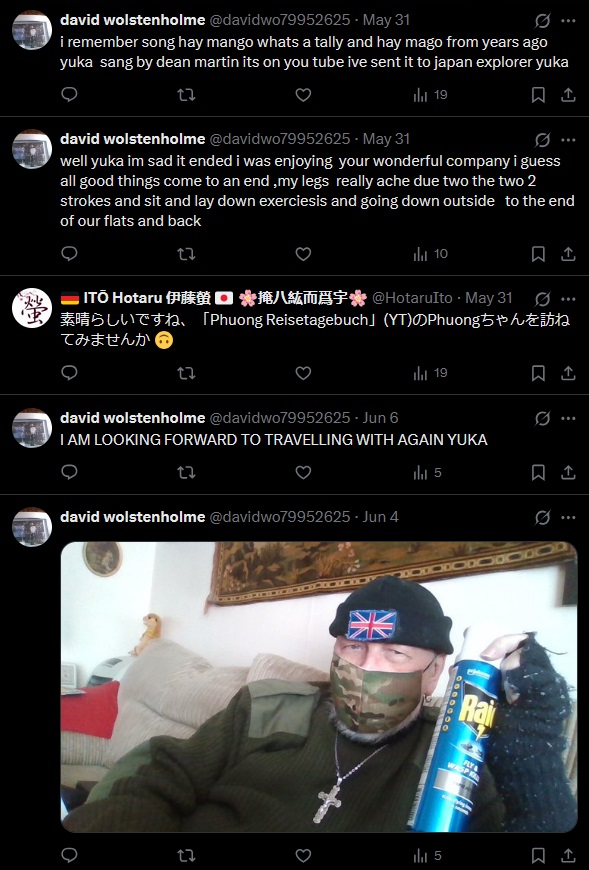Screen dimensions: 589x870
Task: Share the 'well yuka im sad' tweet
Action: 568,254
